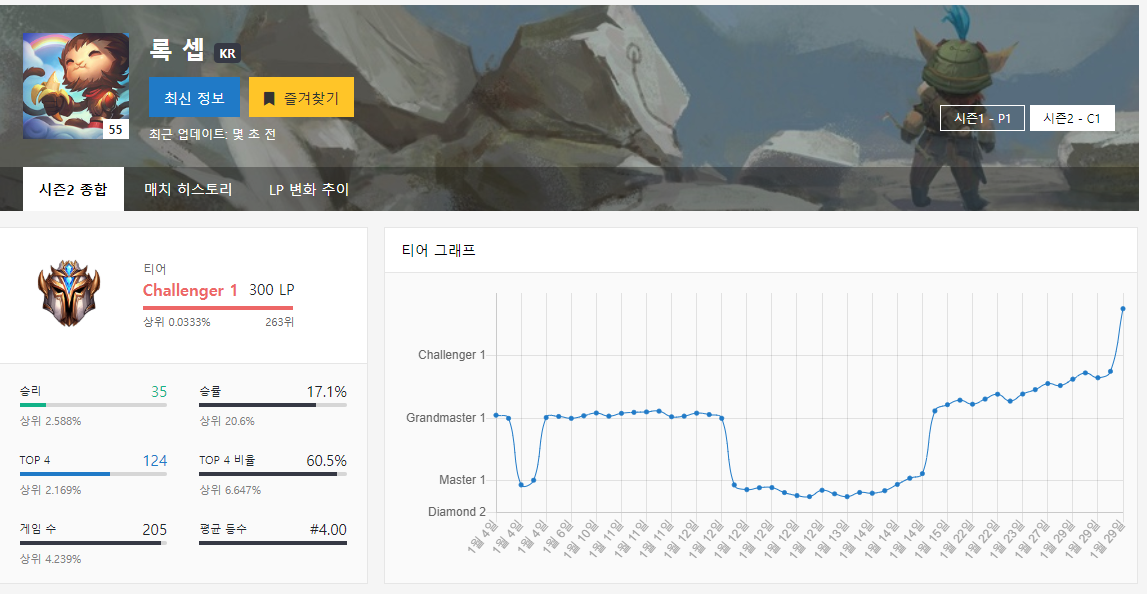Click the wins value 35
This screenshot has height=594, width=1147.
[x=159, y=391]
